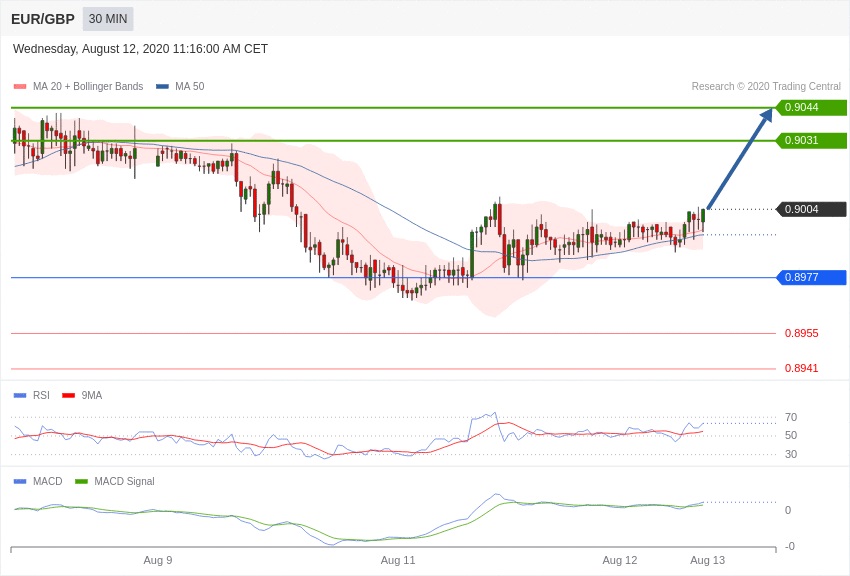
Task: Click the 0.9044 resistance price tag
Action: pyautogui.click(x=811, y=107)
